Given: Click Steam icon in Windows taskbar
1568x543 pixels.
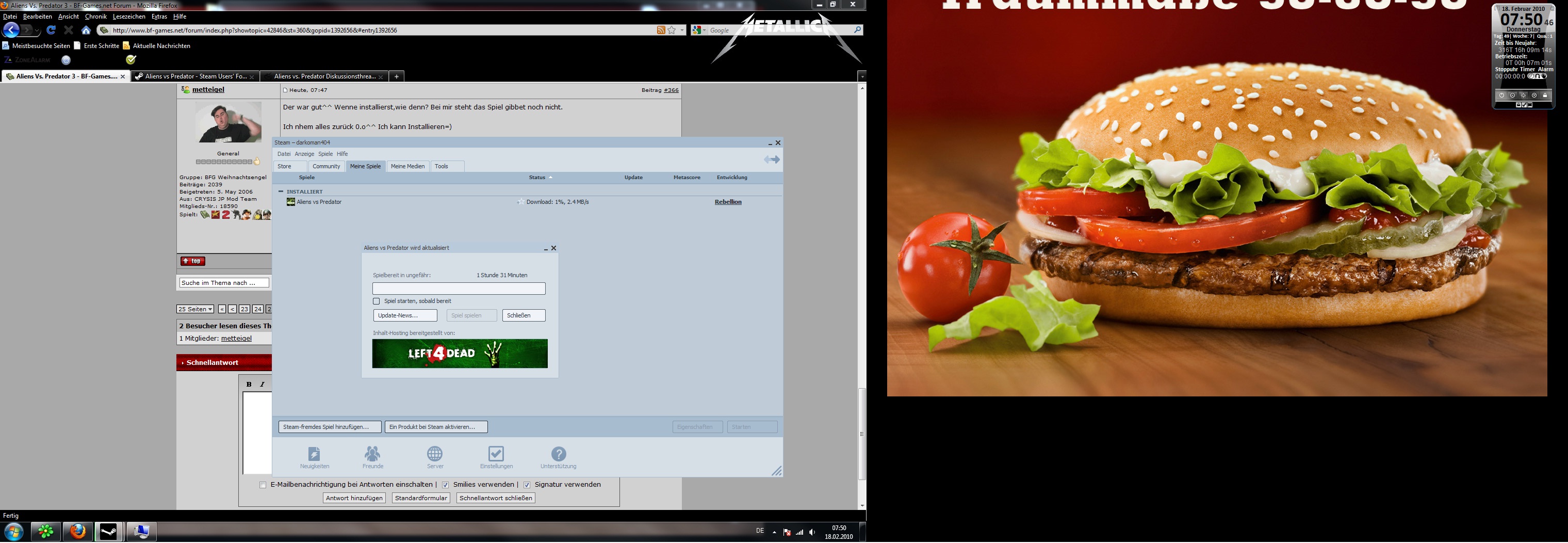Looking at the screenshot, I should (x=109, y=532).
